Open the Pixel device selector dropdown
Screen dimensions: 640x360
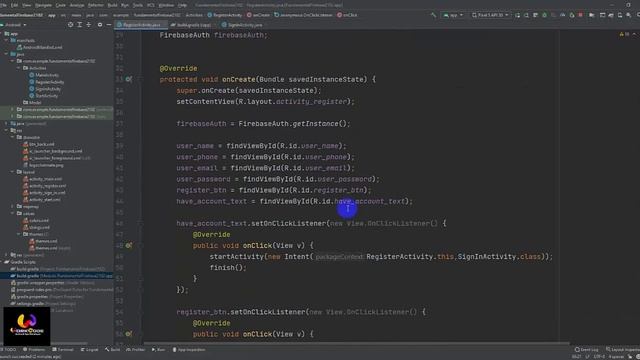coord(490,15)
